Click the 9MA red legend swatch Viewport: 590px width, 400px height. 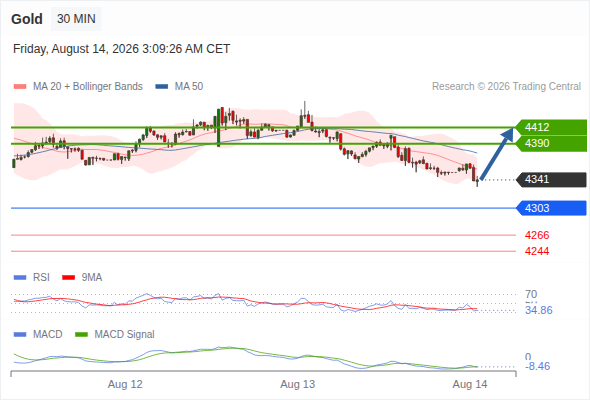[68, 278]
